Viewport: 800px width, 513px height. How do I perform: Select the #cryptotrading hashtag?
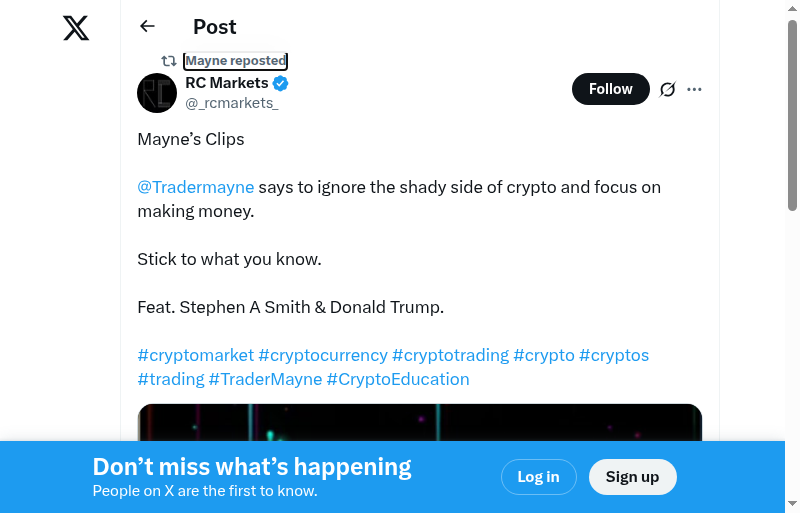click(x=450, y=355)
